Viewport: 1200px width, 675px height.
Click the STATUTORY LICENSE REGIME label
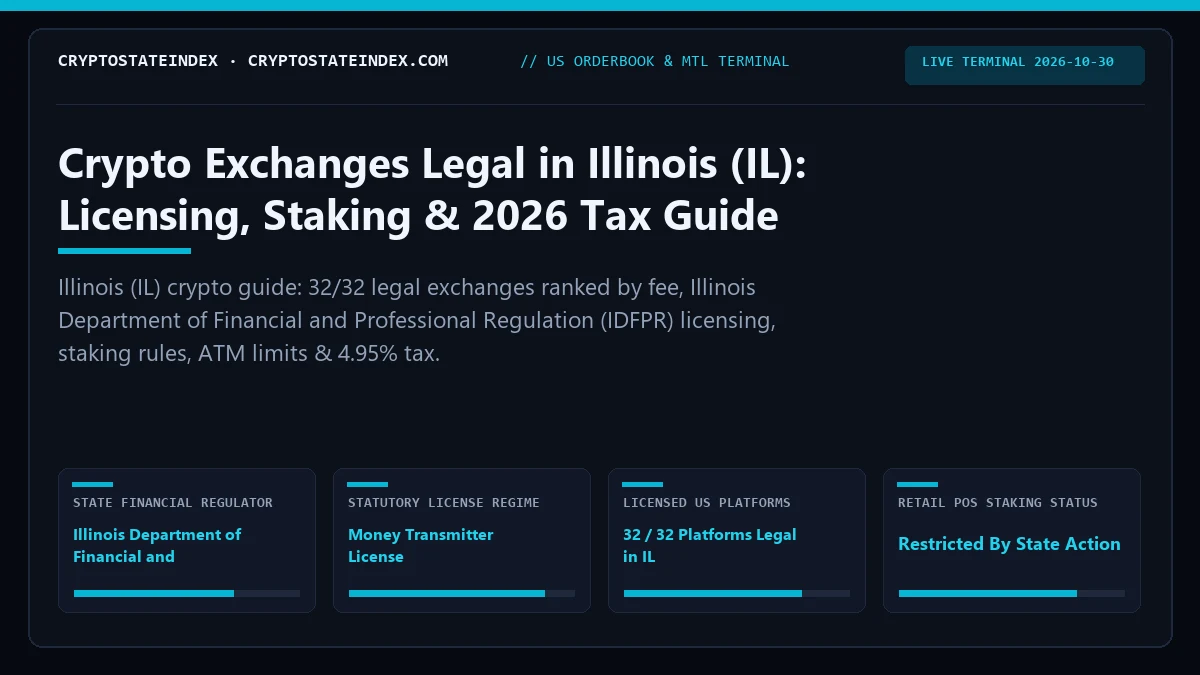pos(444,503)
